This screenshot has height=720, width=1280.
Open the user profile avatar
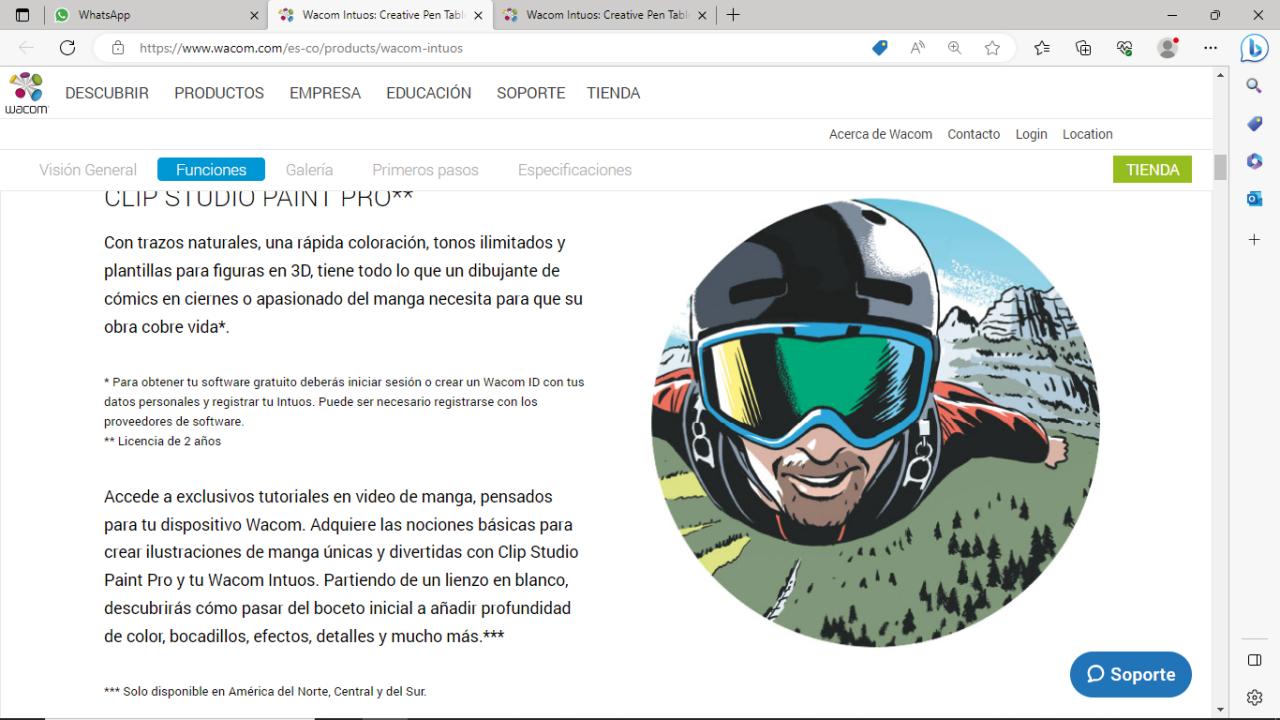(x=1167, y=47)
